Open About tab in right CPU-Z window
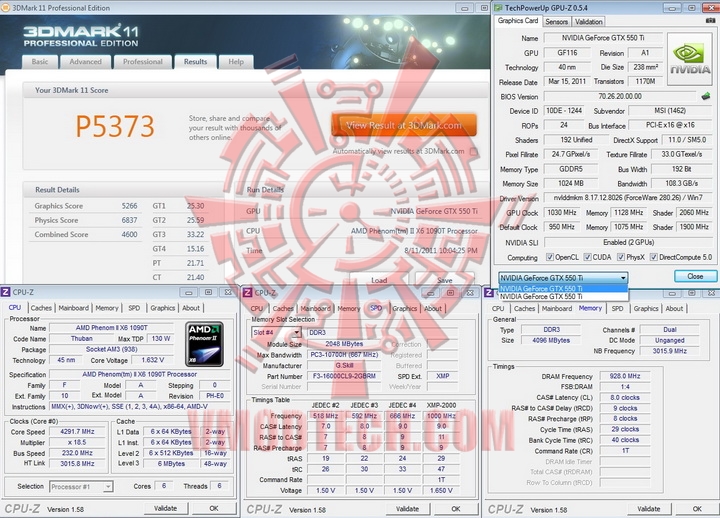720x518 pixels. pos(674,309)
